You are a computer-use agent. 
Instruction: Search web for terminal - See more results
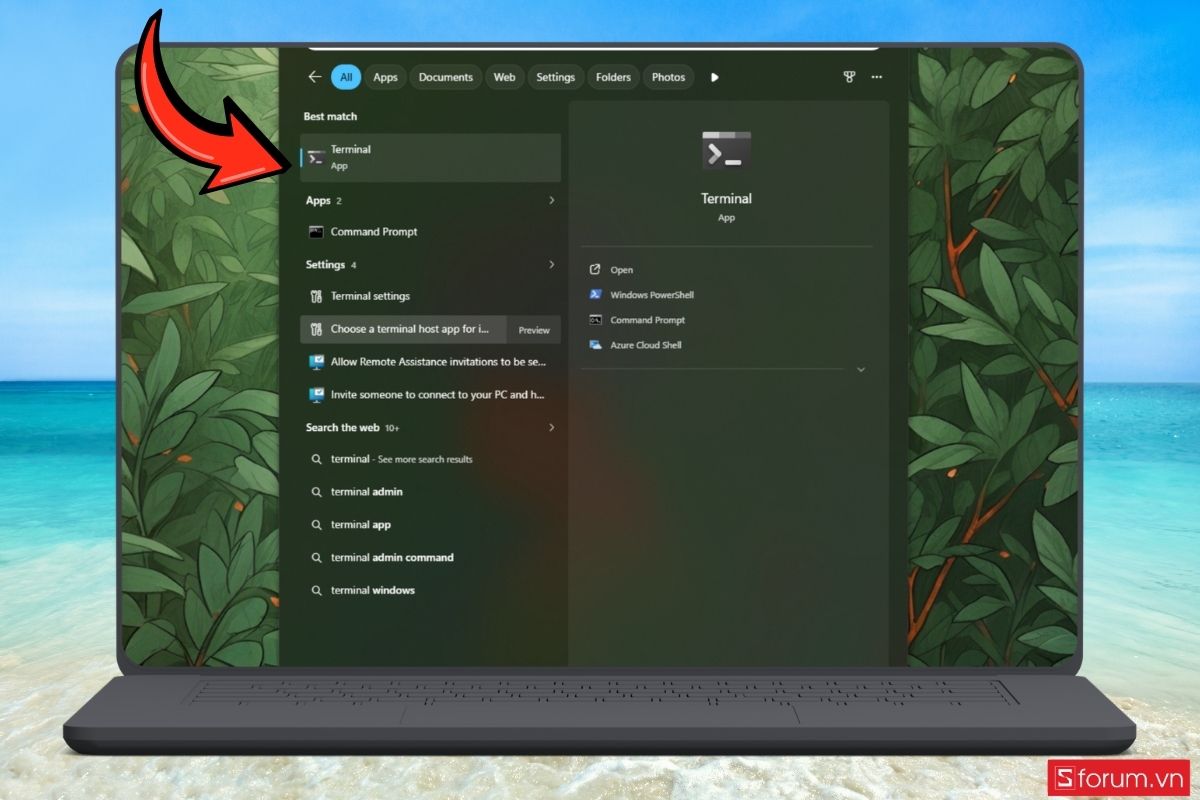pos(431,459)
